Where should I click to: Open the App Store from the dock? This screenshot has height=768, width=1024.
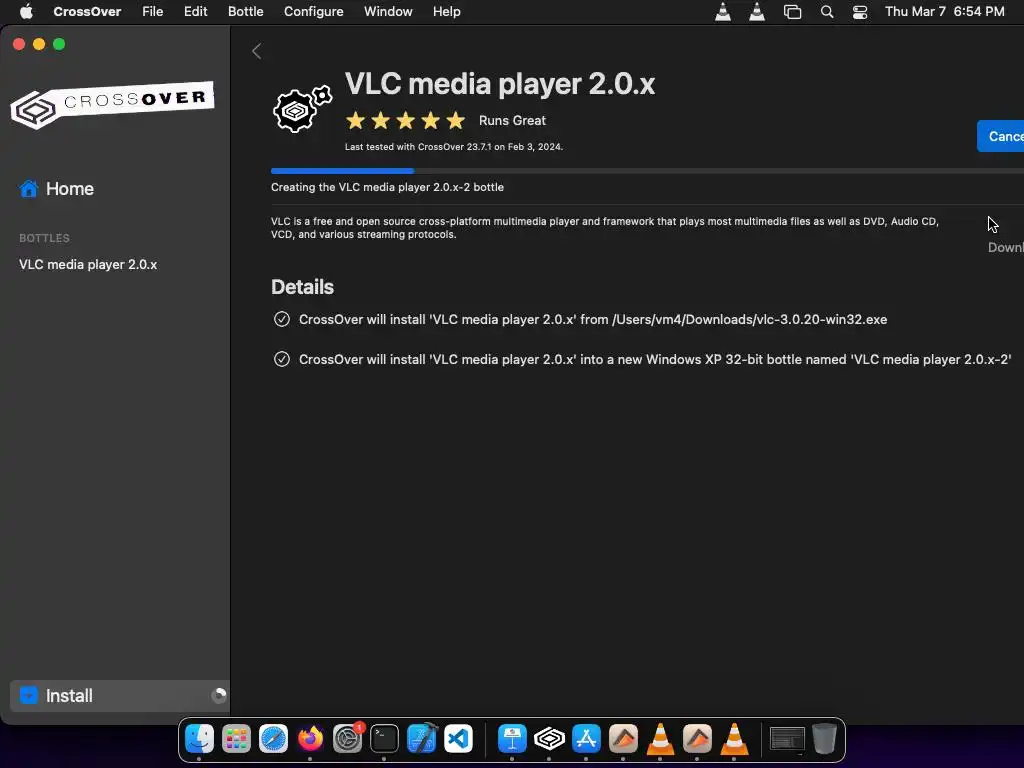(x=586, y=739)
